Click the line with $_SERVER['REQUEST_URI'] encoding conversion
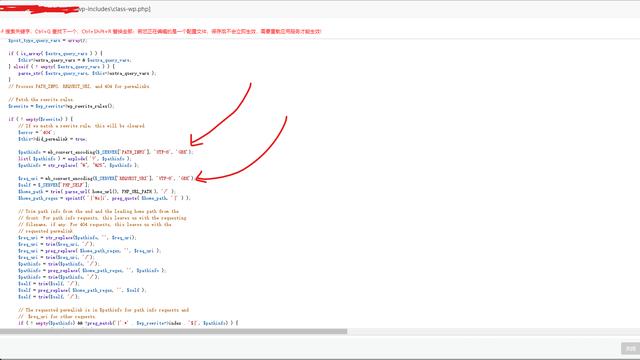 coord(106,178)
